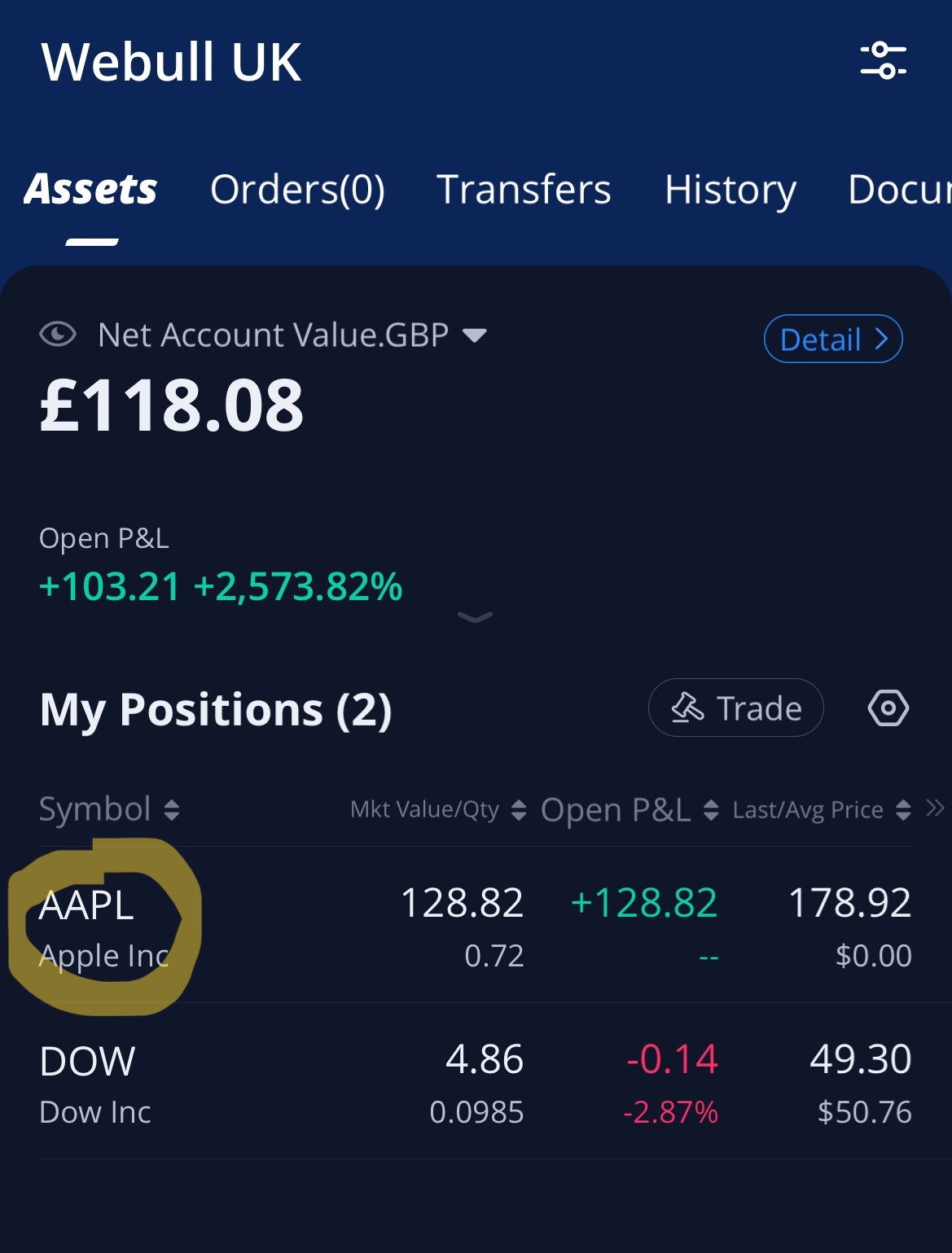Tap the £118.08 net account value
The image size is (952, 1253).
click(x=172, y=405)
